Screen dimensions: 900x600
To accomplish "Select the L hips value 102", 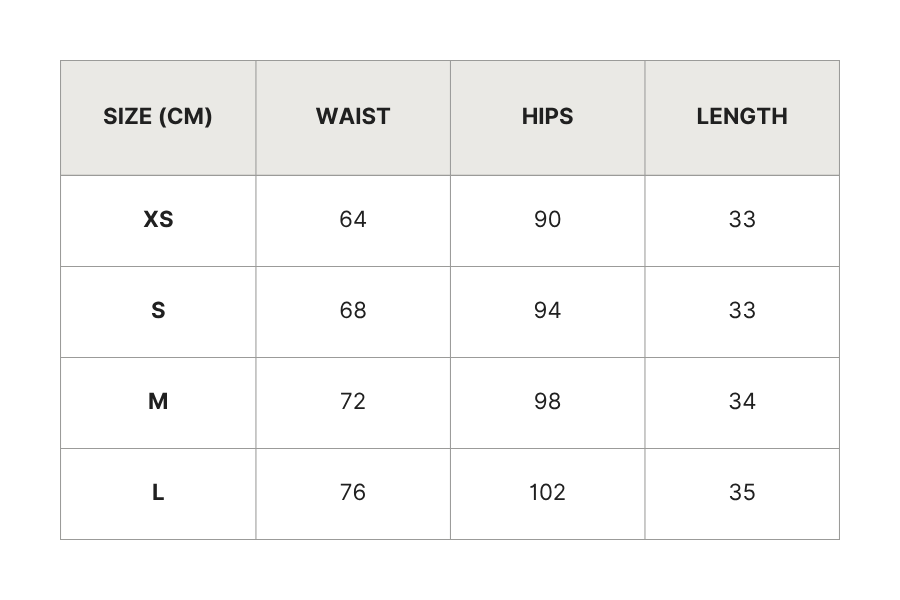I will point(548,493).
